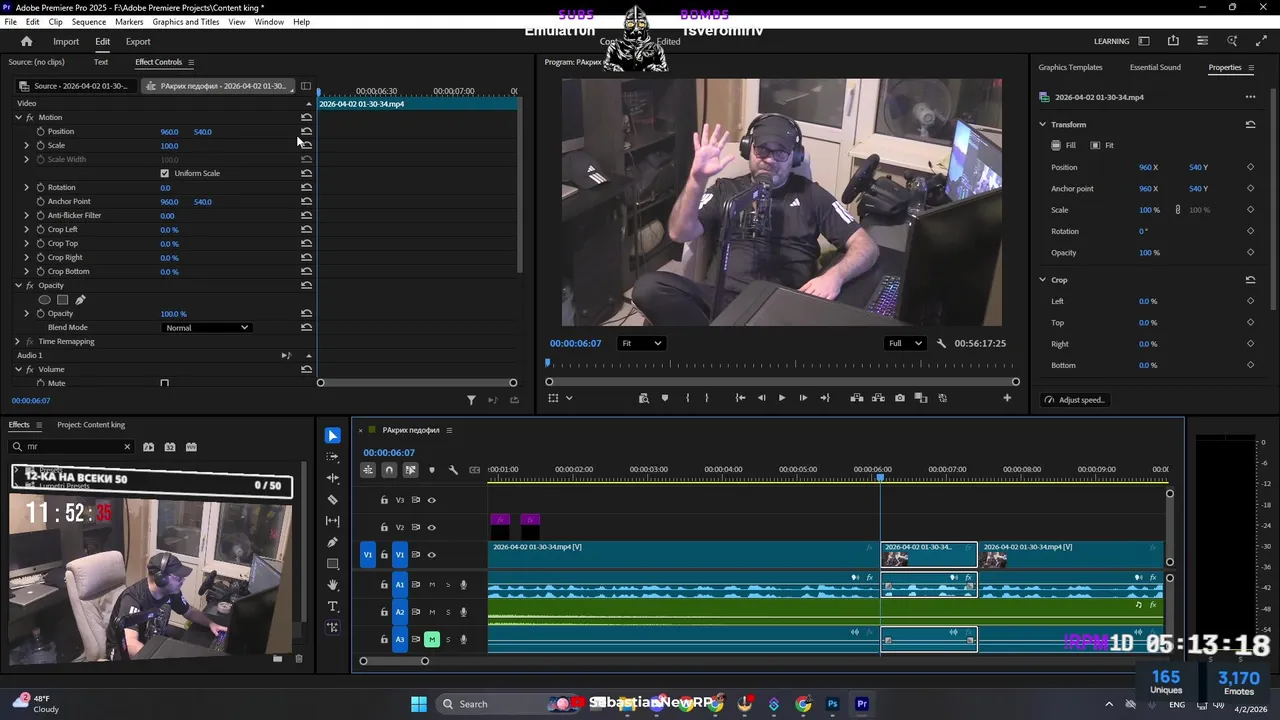The width and height of the screenshot is (1280, 720).
Task: Click the Extract button in Program monitor
Action: coord(879,398)
